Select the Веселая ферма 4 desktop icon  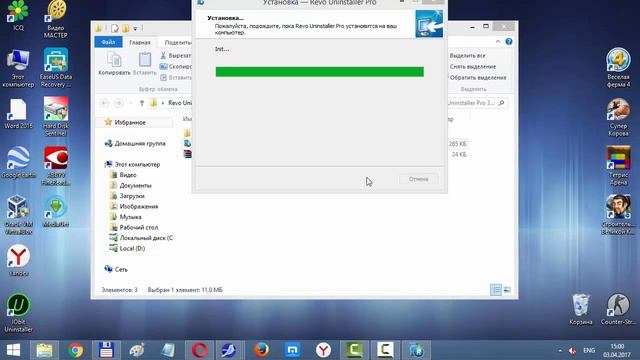pos(618,68)
